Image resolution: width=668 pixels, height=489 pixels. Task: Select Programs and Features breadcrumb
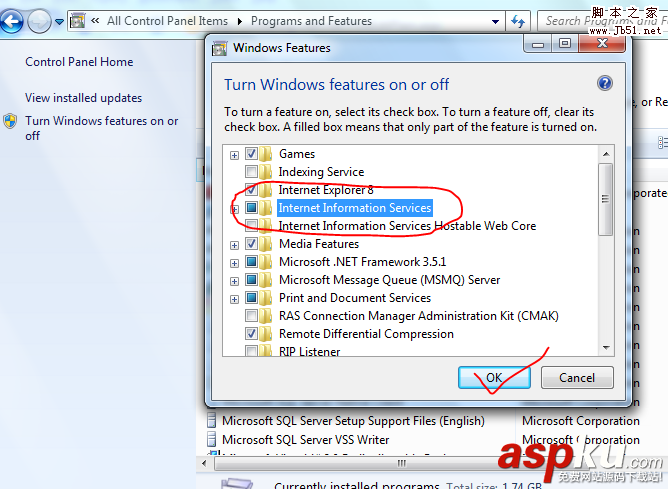click(x=311, y=21)
